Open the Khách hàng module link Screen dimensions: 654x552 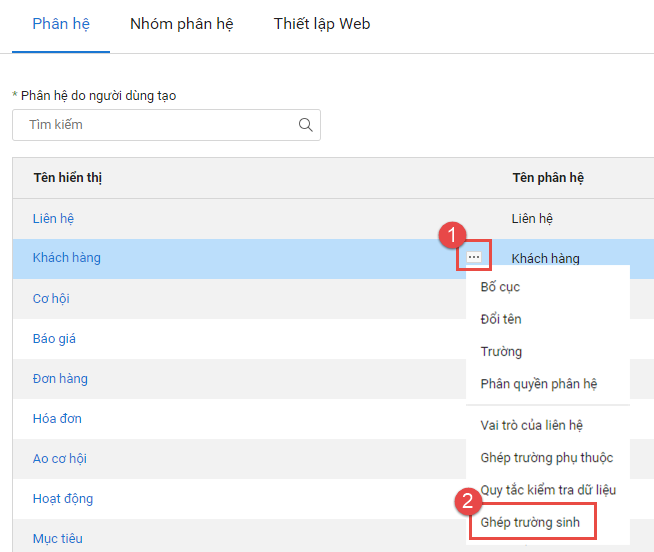point(67,258)
